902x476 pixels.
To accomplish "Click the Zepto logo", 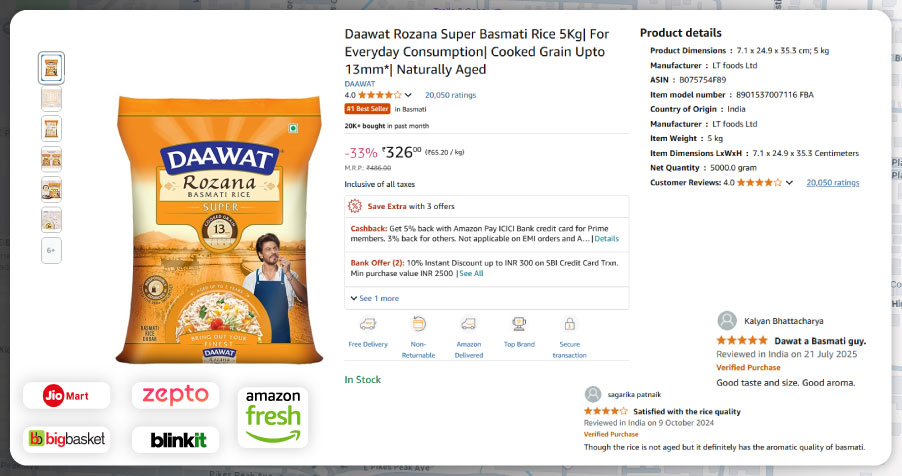I will (x=175, y=395).
